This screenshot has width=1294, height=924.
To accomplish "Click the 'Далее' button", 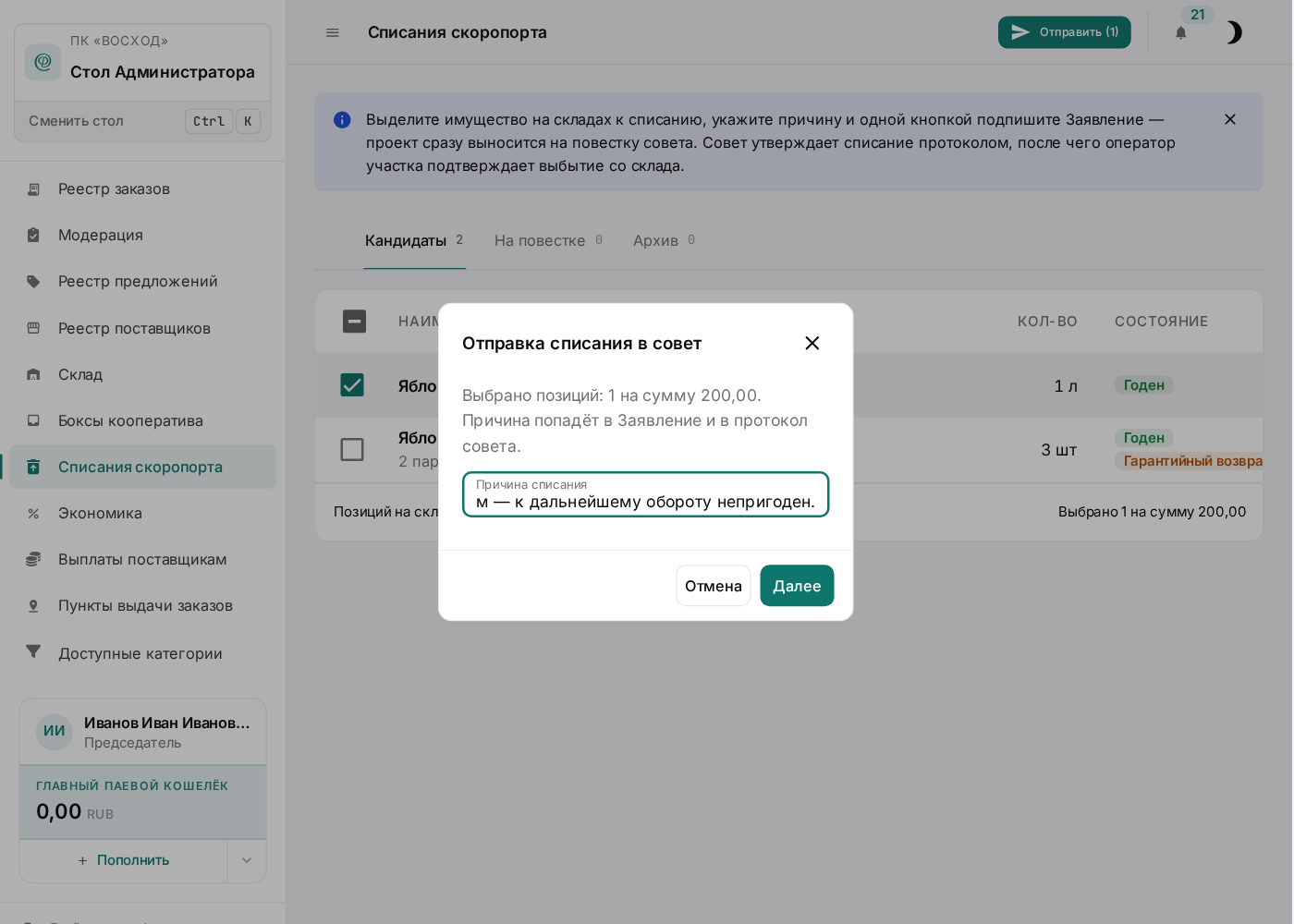I will [797, 586].
